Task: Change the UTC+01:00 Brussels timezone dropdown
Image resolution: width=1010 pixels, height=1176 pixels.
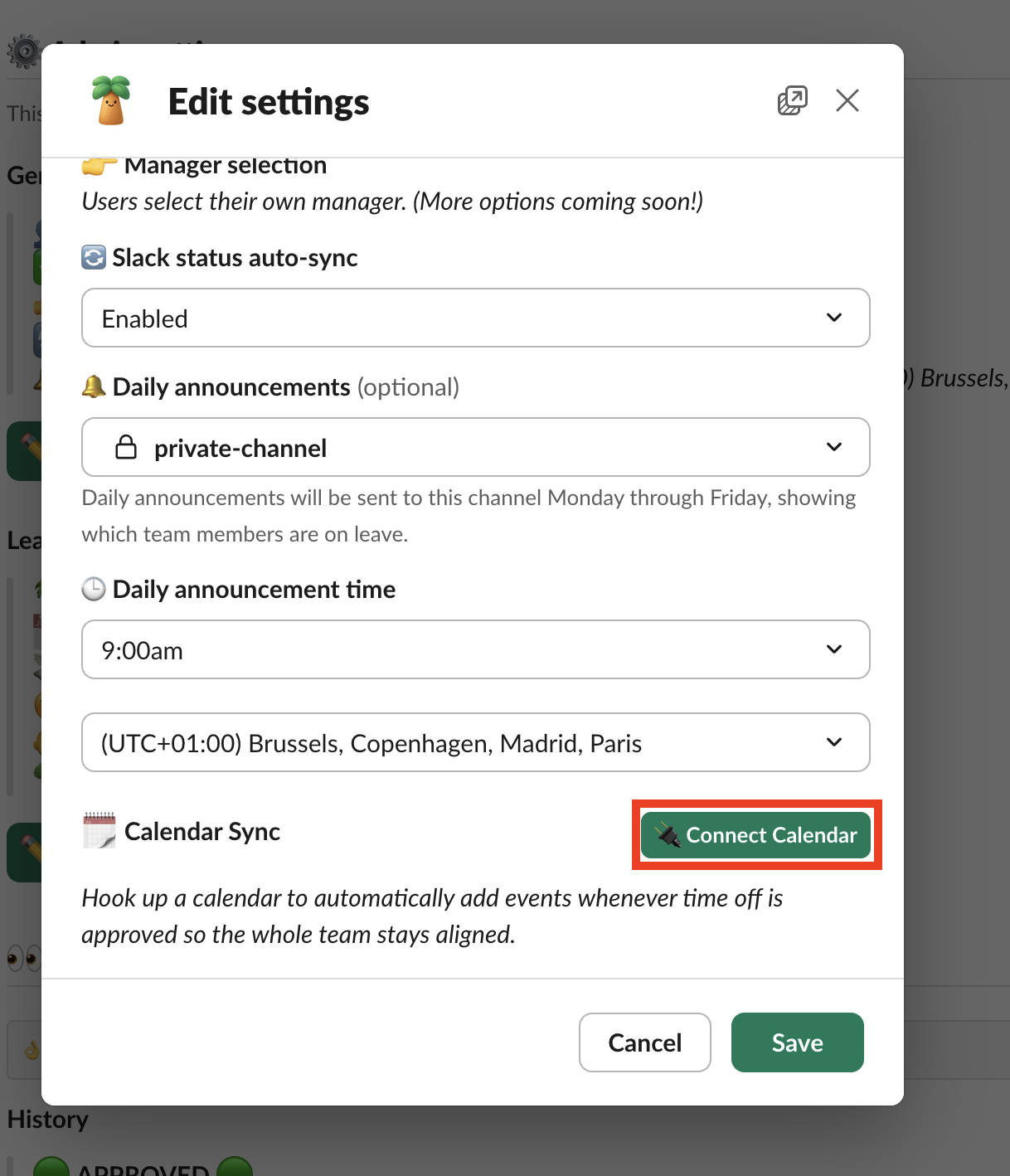Action: 475,742
